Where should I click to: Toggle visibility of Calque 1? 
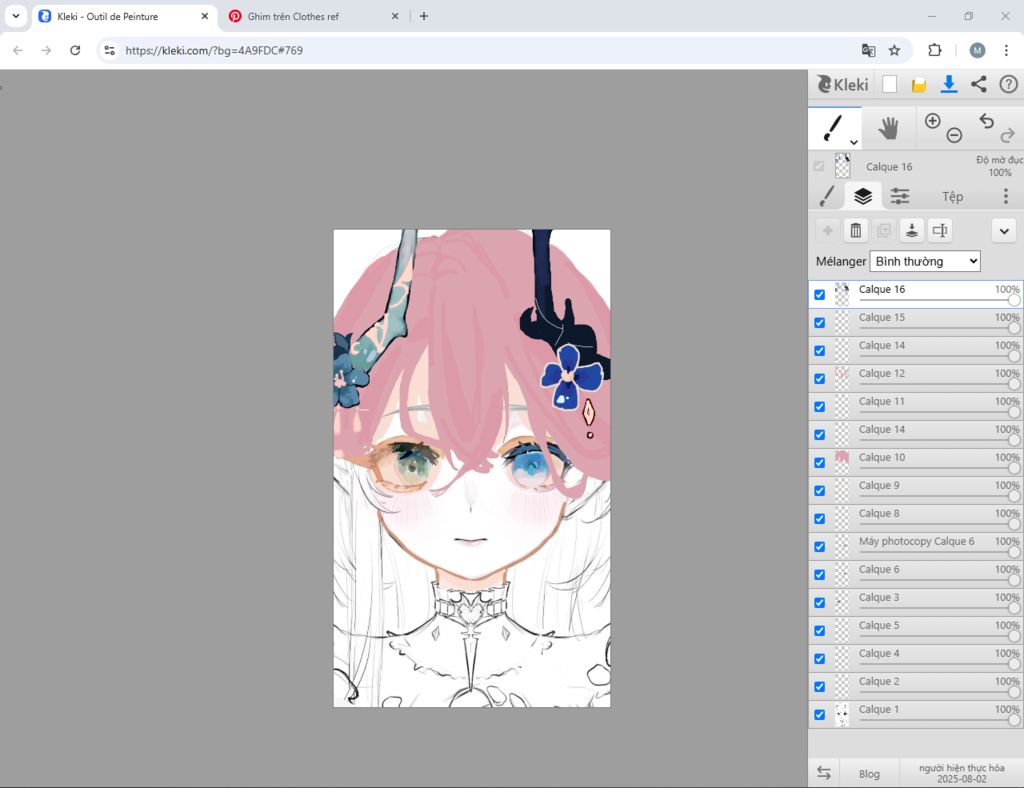820,715
